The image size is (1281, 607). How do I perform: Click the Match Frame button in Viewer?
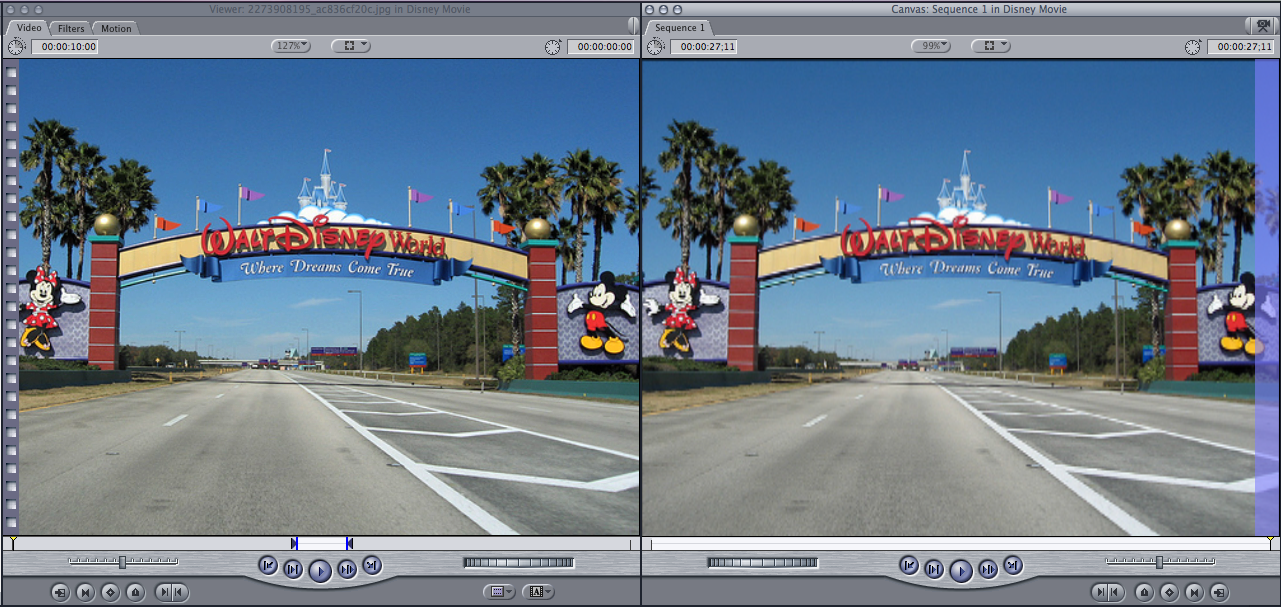[x=61, y=592]
